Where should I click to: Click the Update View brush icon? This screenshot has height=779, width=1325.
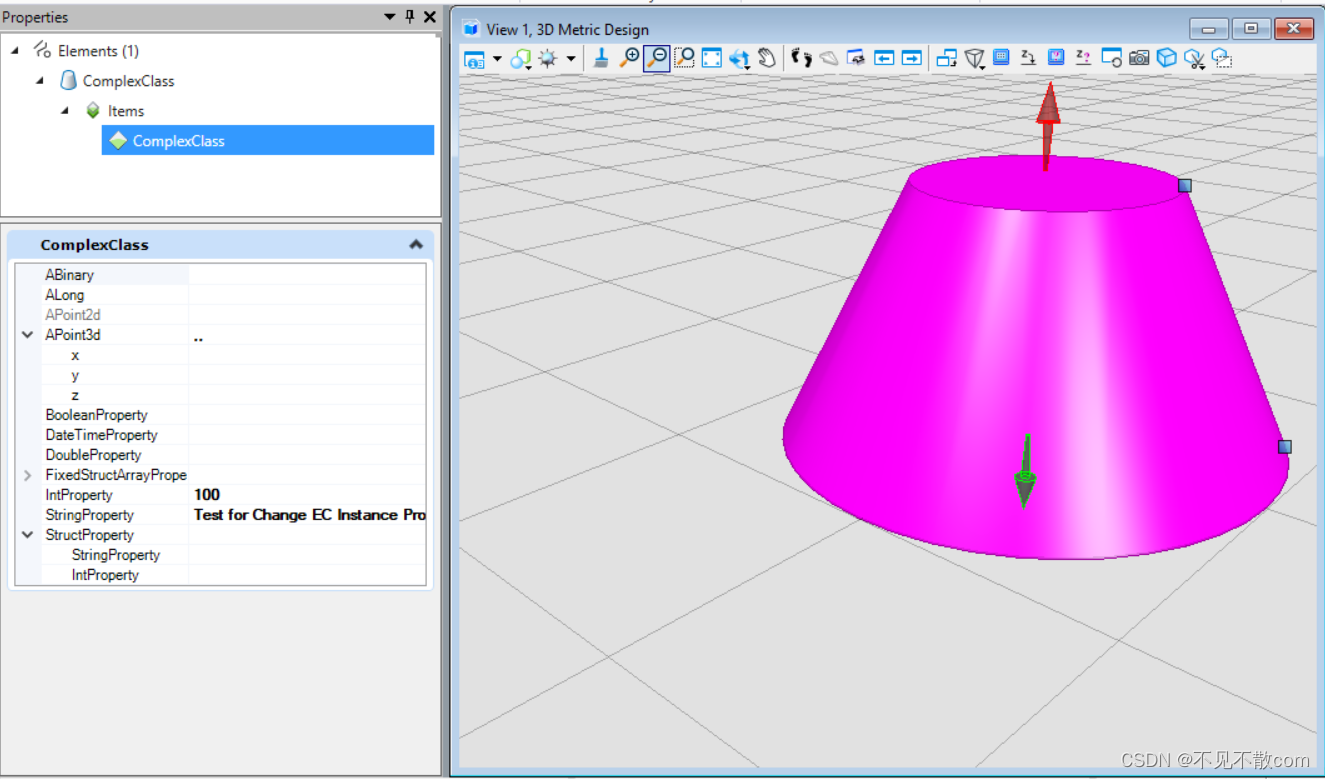601,58
